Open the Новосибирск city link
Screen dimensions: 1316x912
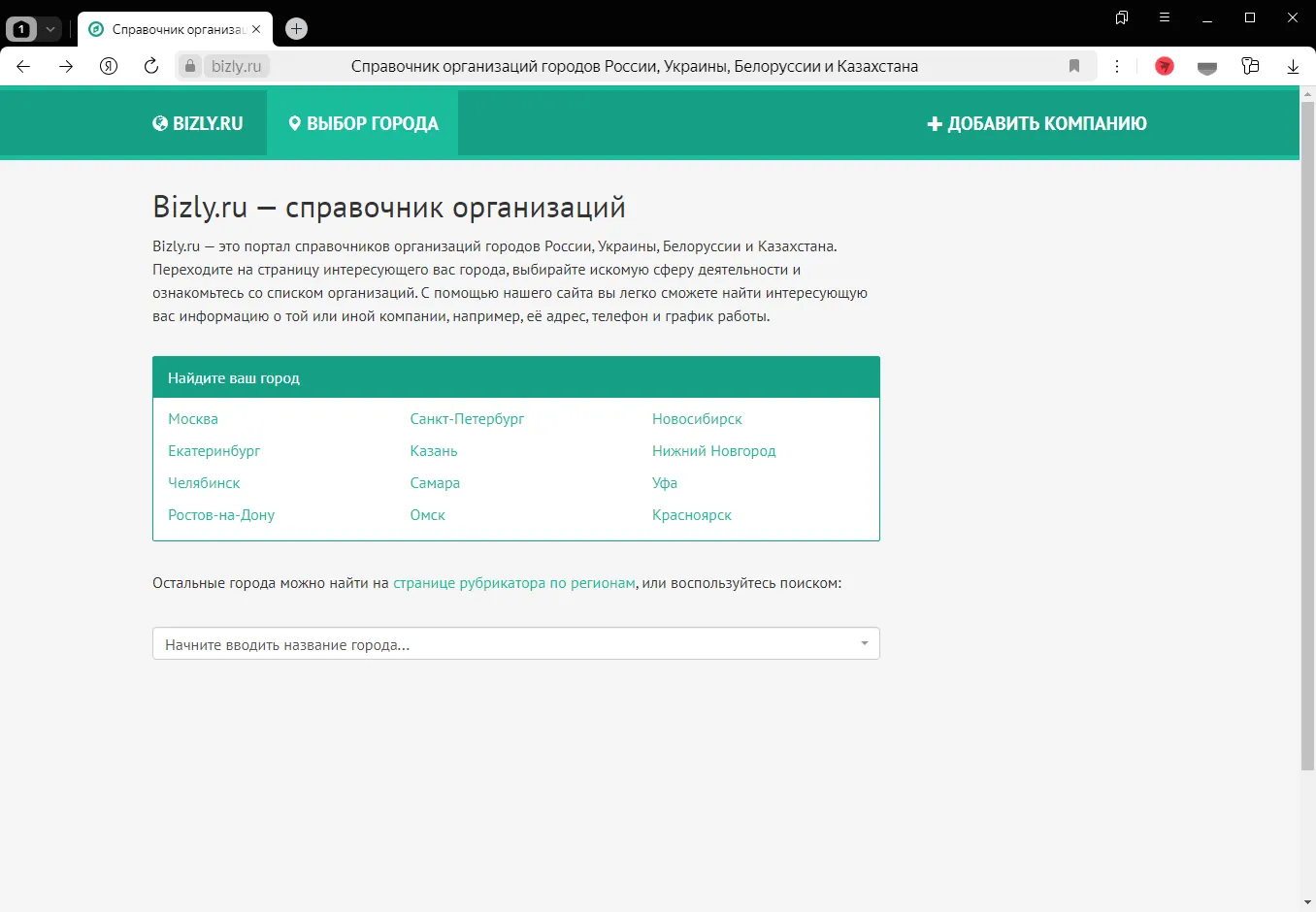(x=697, y=419)
